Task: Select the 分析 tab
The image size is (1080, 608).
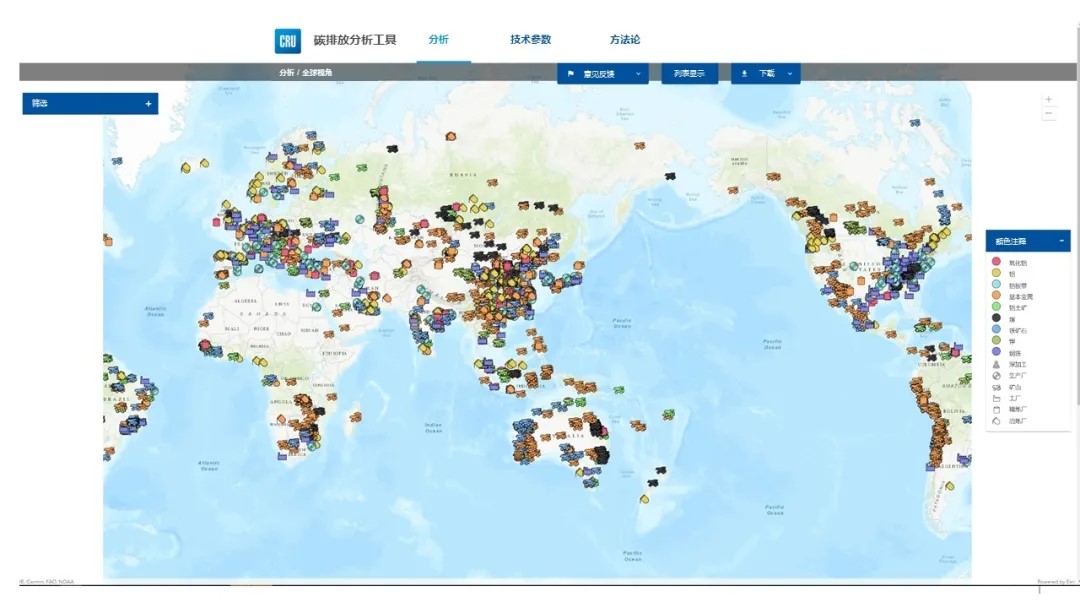Action: pos(438,40)
